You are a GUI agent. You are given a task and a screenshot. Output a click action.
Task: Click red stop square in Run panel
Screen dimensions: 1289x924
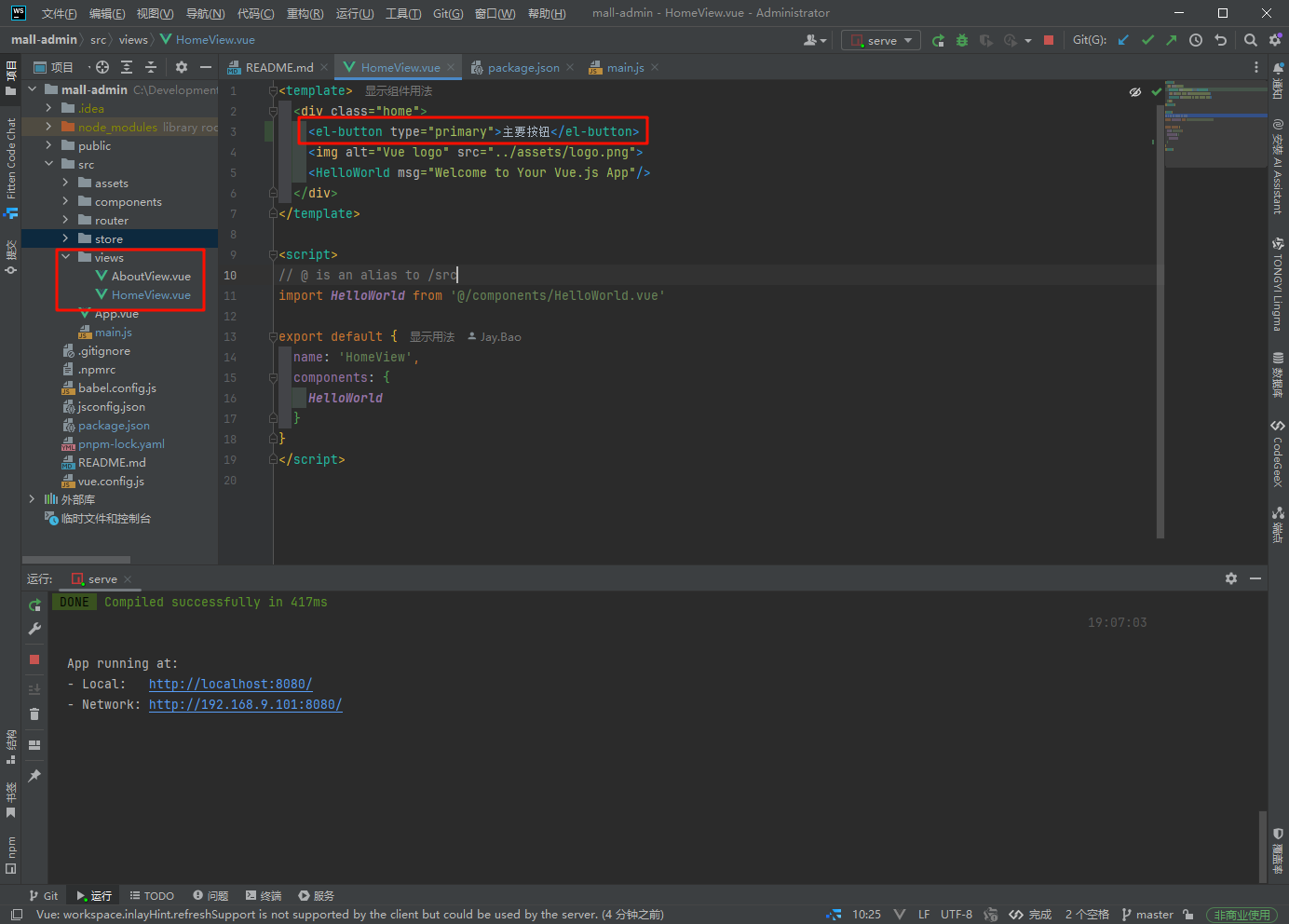point(34,659)
